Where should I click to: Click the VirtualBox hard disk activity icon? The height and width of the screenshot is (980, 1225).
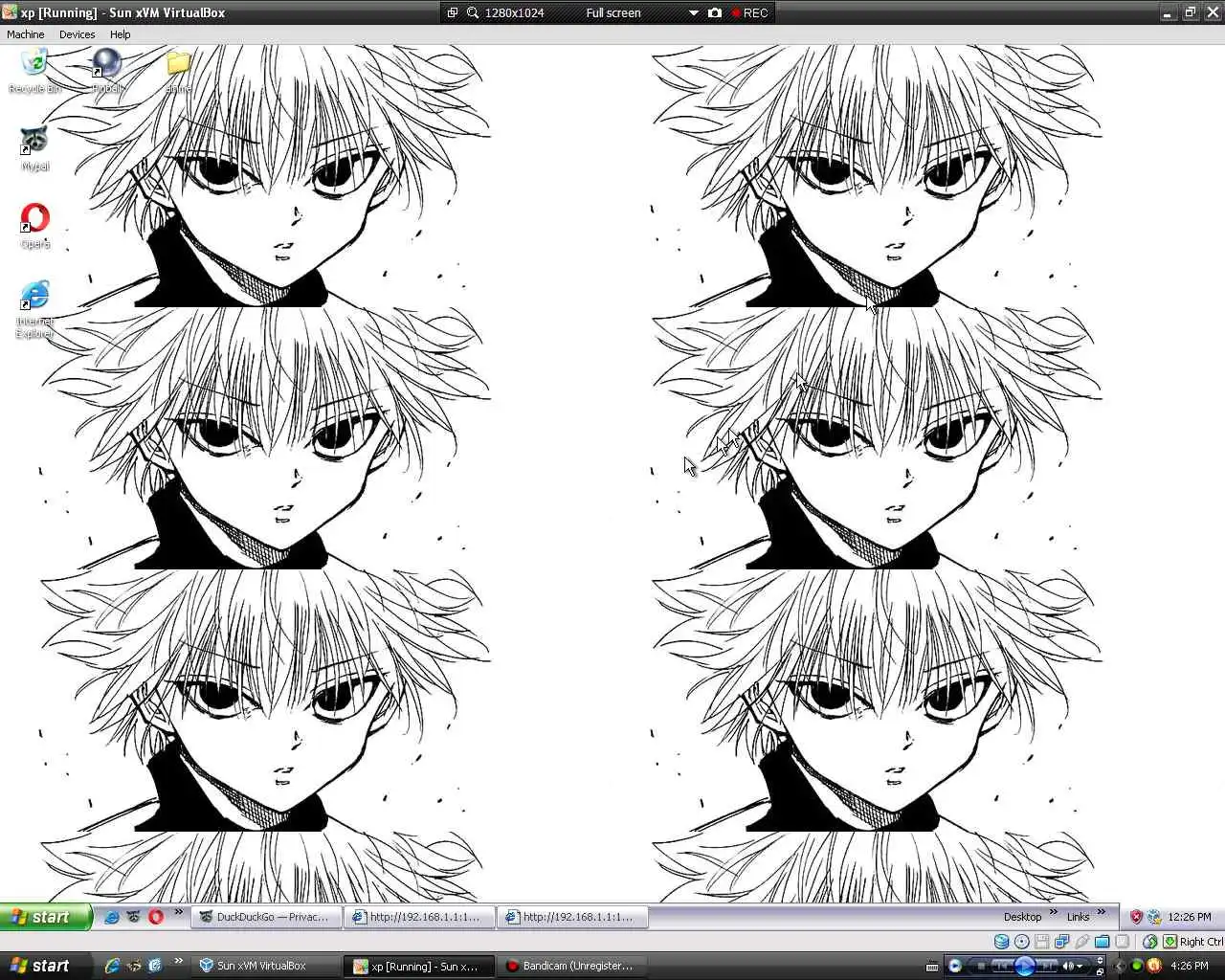1001,942
